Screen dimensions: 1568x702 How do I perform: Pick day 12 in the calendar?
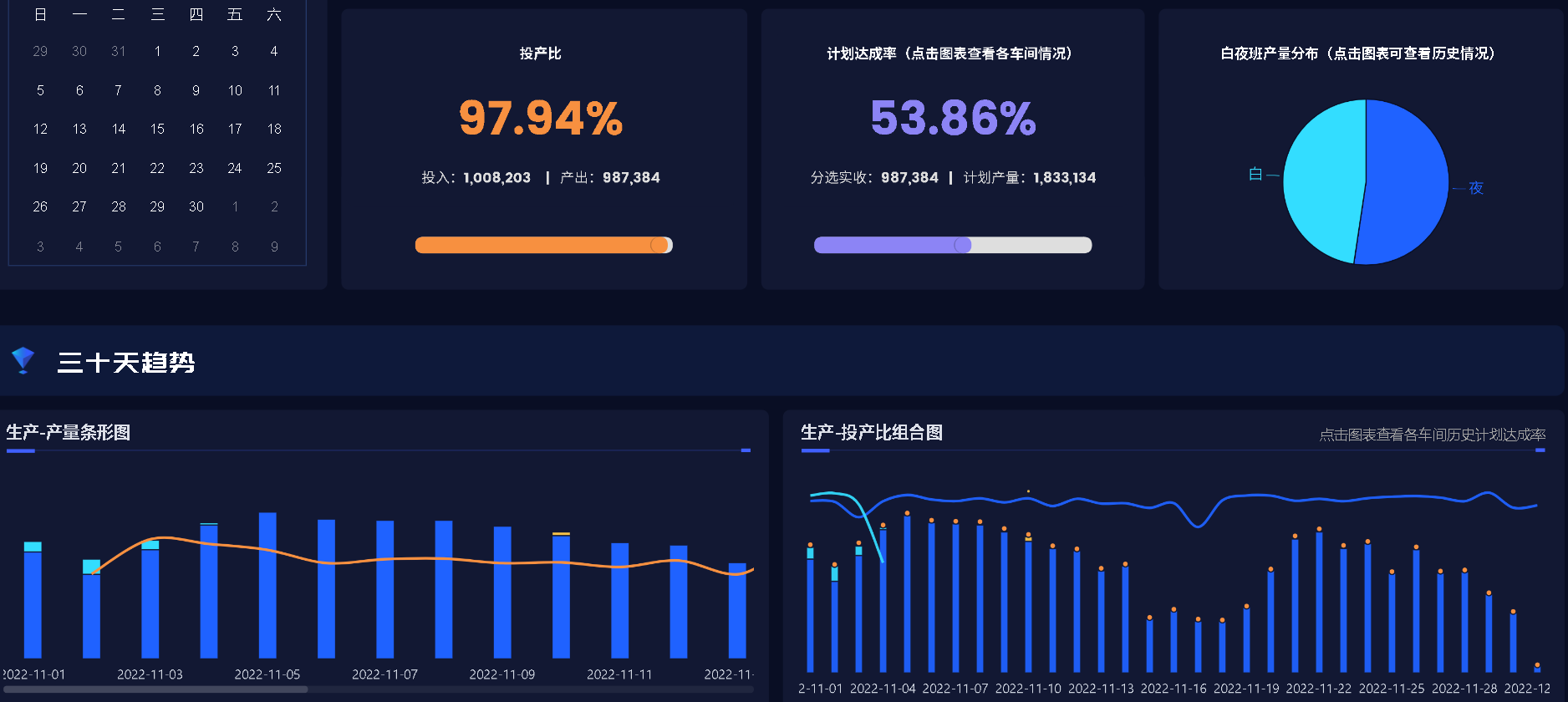(x=40, y=129)
